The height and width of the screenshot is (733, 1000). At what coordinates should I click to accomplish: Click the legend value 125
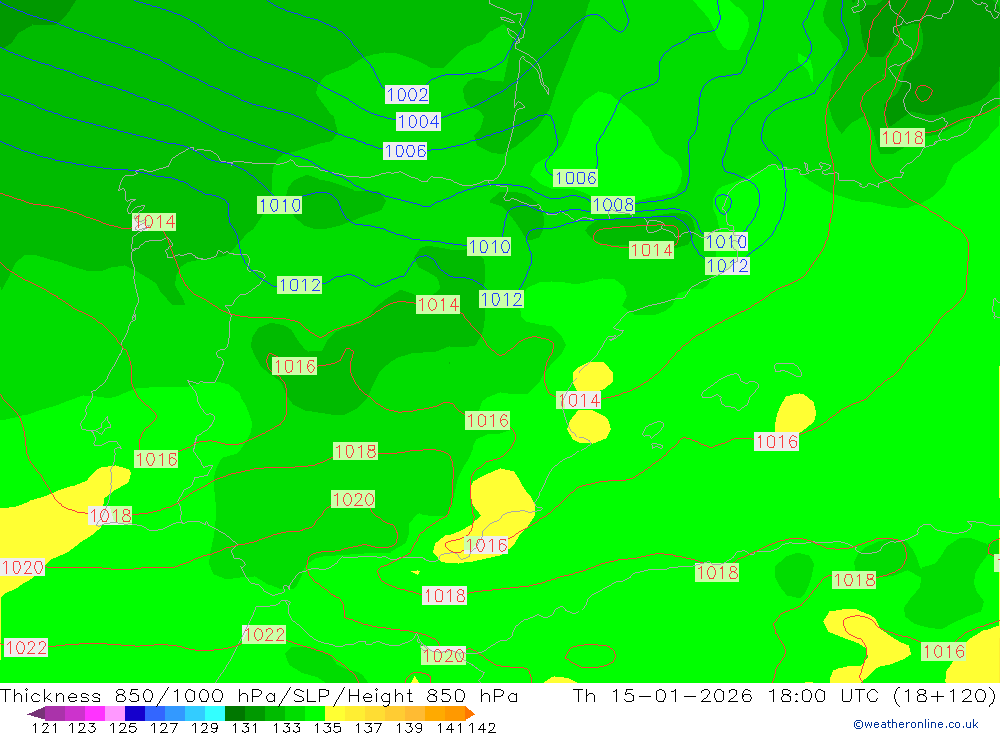[123, 728]
